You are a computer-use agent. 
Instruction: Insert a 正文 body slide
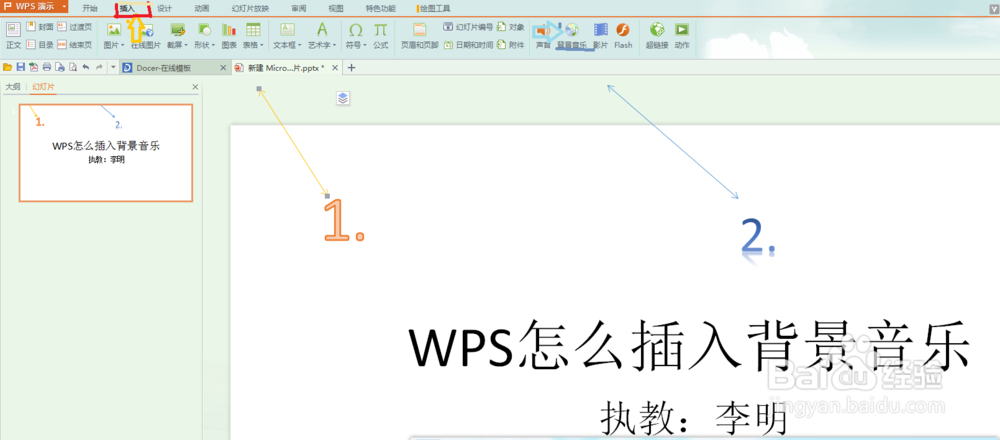[x=13, y=36]
